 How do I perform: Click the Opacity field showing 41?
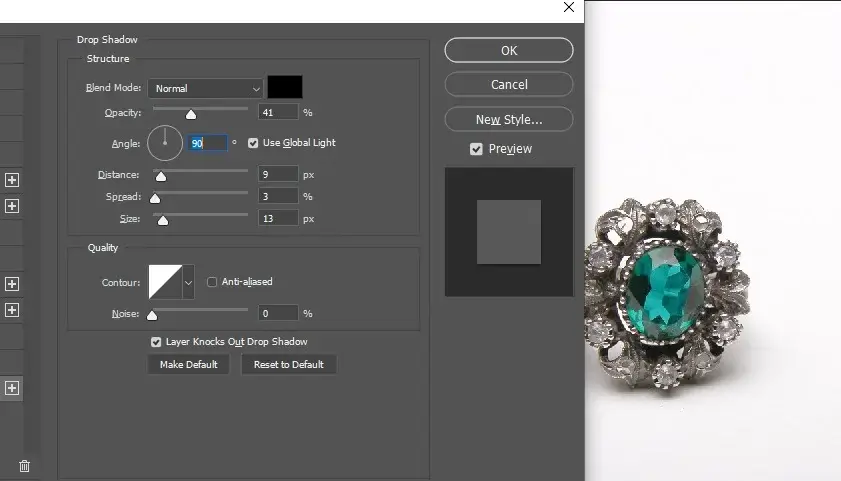pos(278,112)
